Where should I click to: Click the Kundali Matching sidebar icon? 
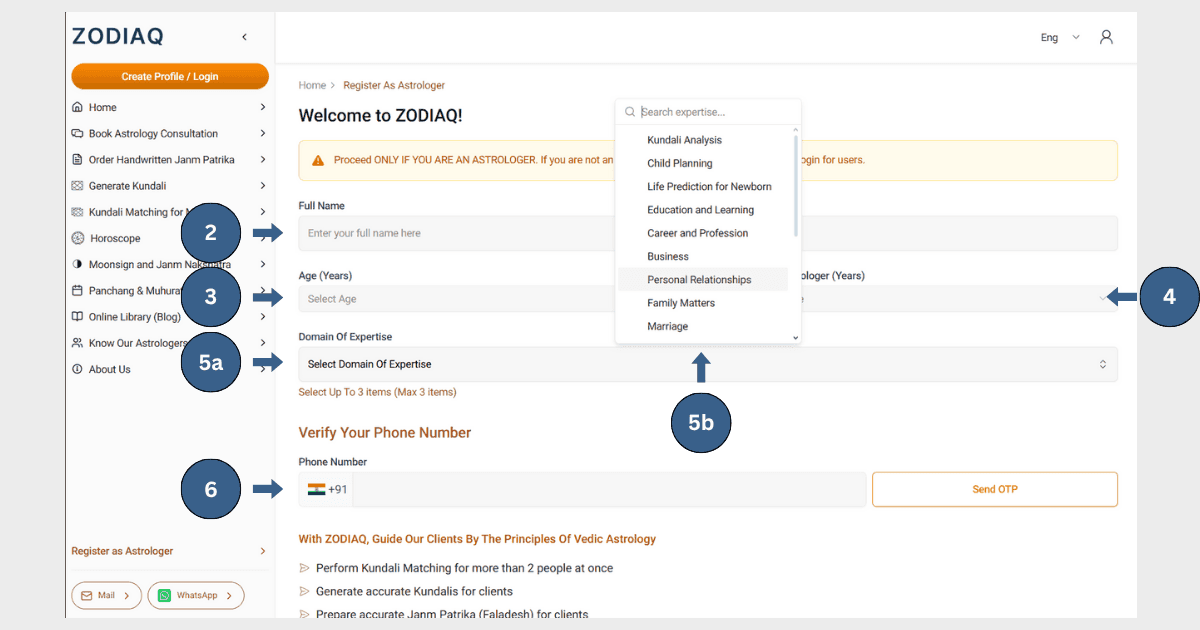tap(78, 212)
